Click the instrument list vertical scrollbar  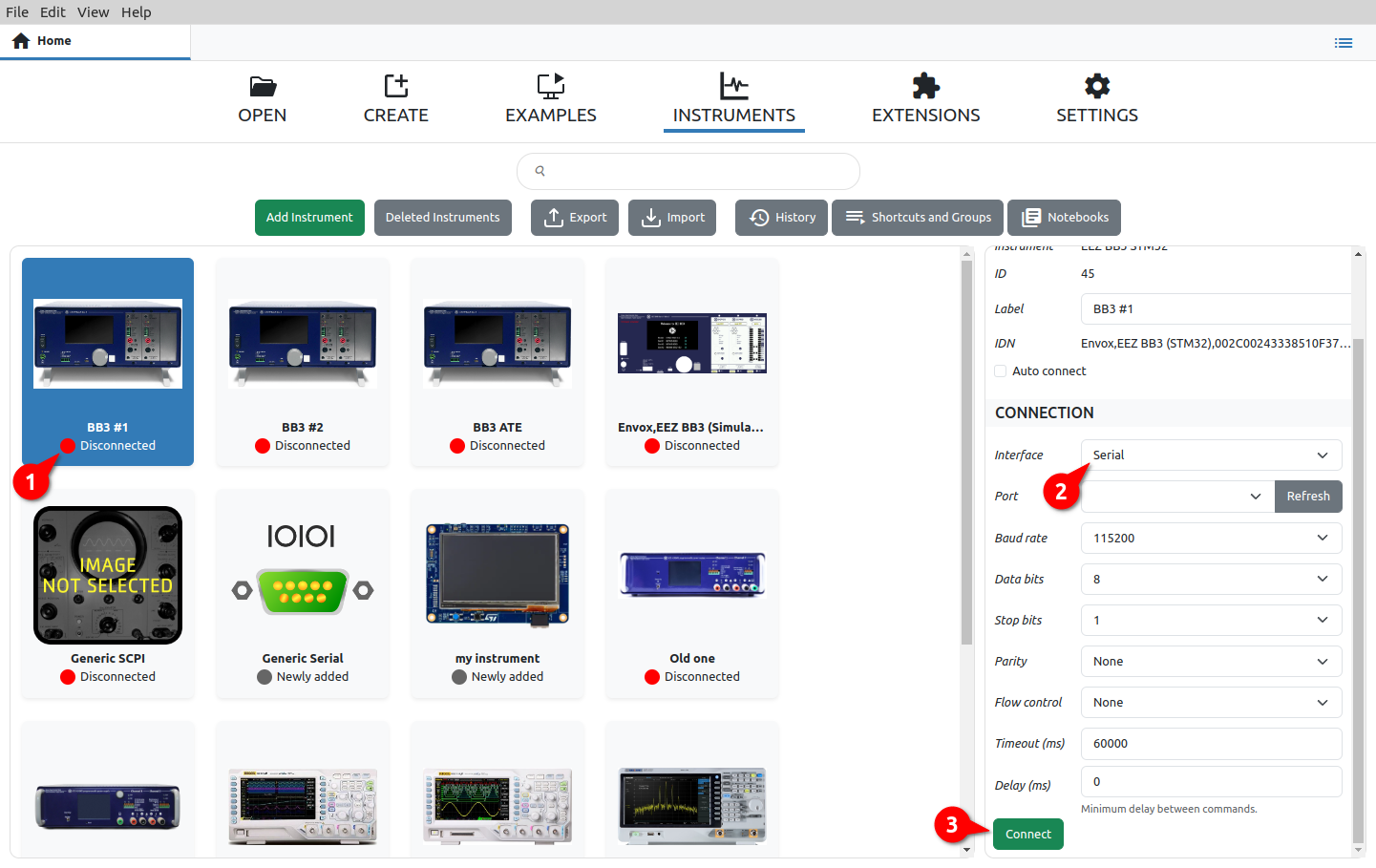(x=966, y=454)
